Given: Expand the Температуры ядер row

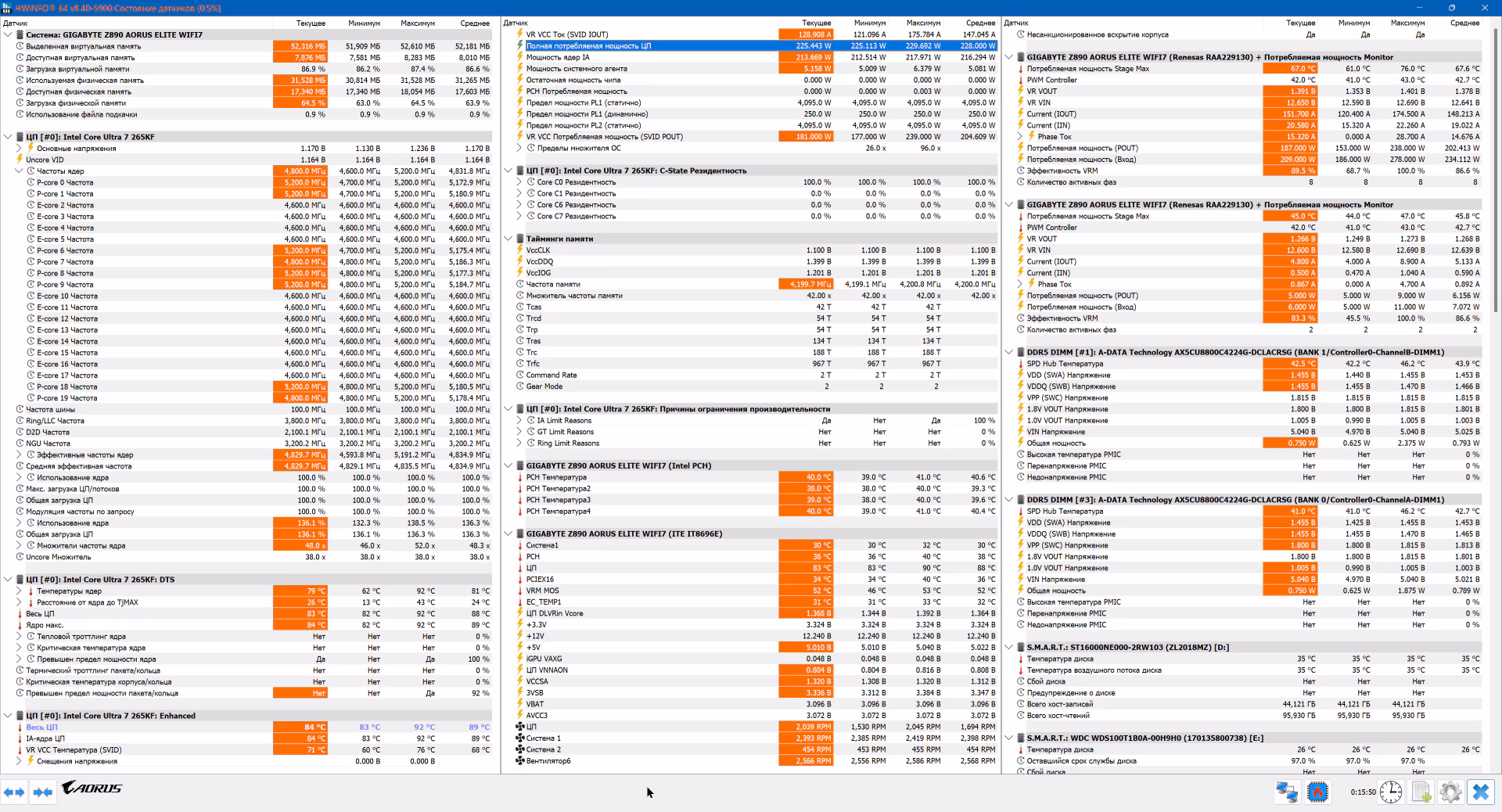Looking at the screenshot, I should coord(19,591).
